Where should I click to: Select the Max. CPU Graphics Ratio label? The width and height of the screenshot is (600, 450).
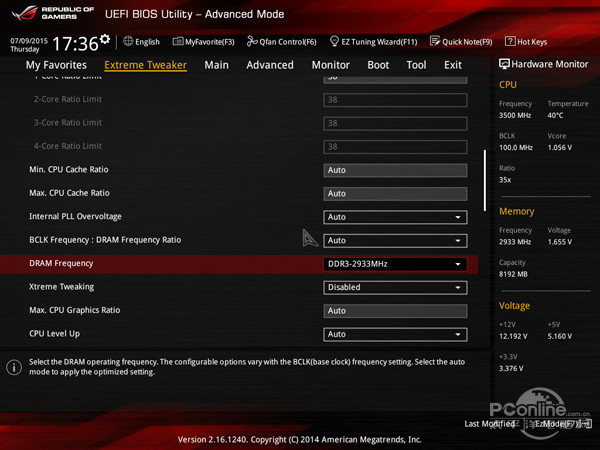pyautogui.click(x=75, y=310)
